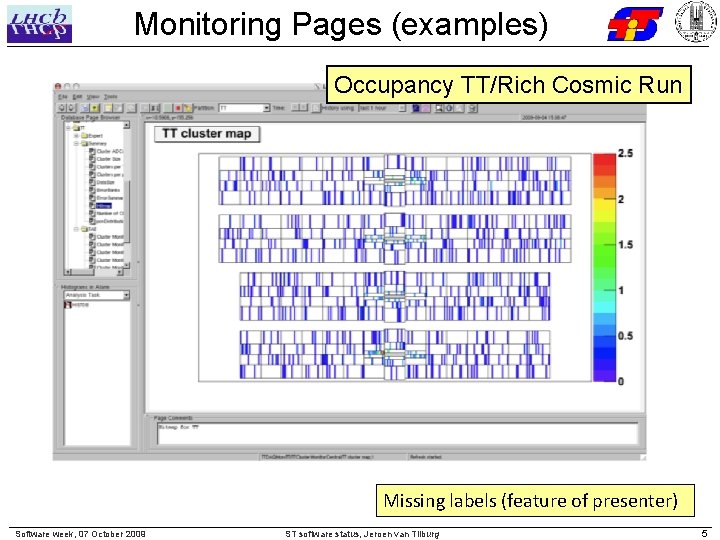The width and height of the screenshot is (720, 540).
Task: Select the DataSize page
Action: [102, 182]
